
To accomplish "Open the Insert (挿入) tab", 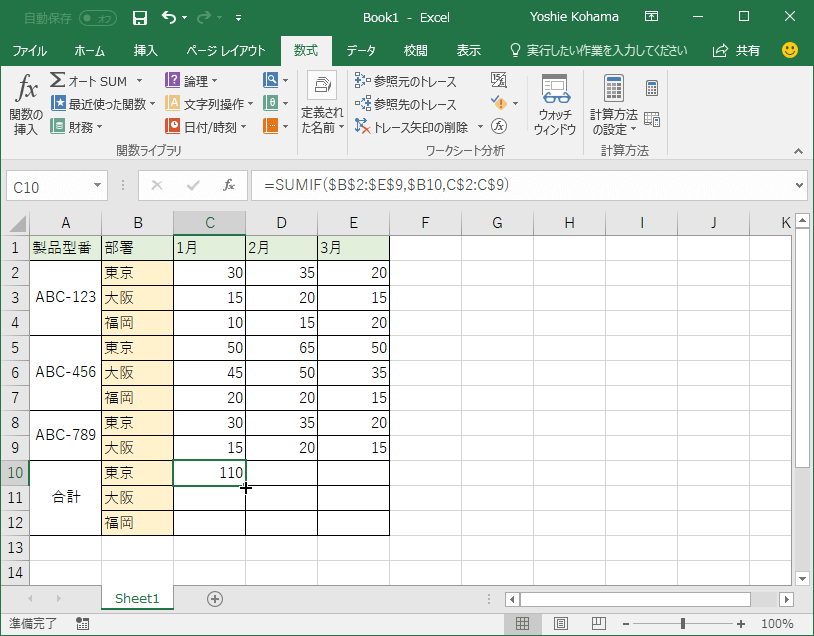I will [145, 51].
